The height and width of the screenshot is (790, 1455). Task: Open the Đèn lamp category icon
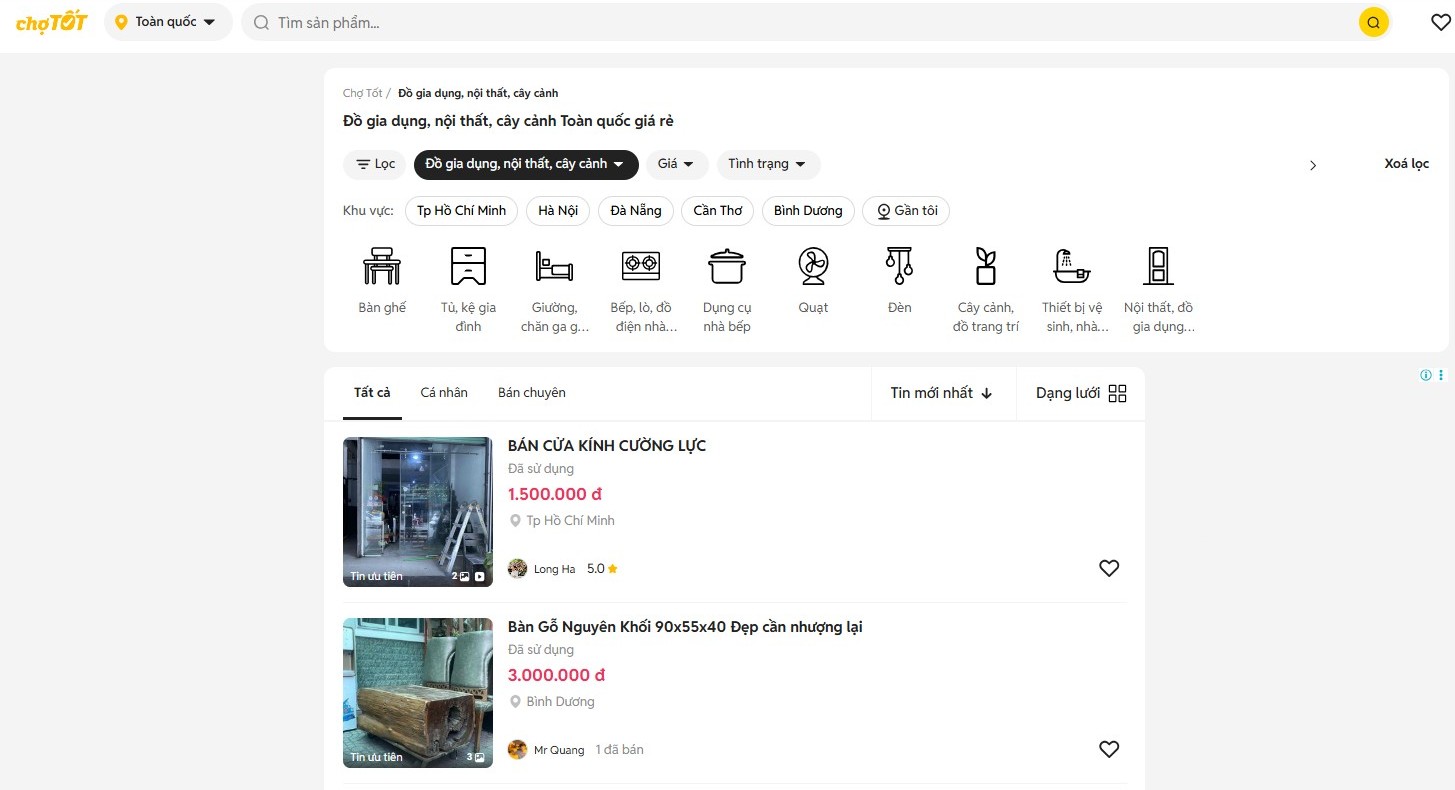899,267
